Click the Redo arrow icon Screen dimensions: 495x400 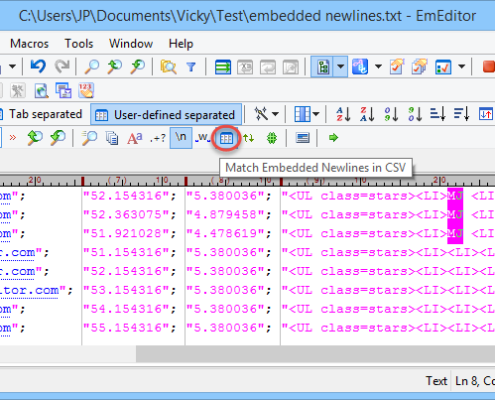[x=62, y=67]
